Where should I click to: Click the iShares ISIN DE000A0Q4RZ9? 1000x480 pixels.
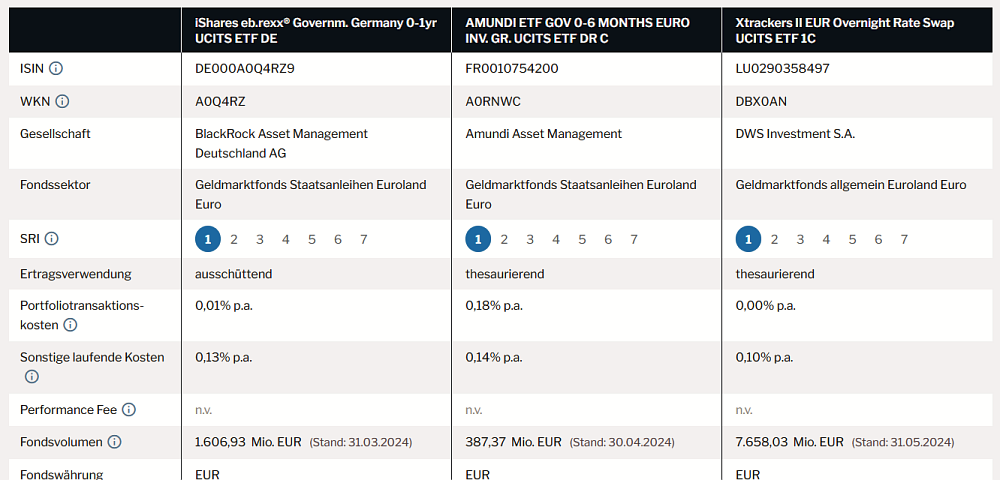coord(245,69)
